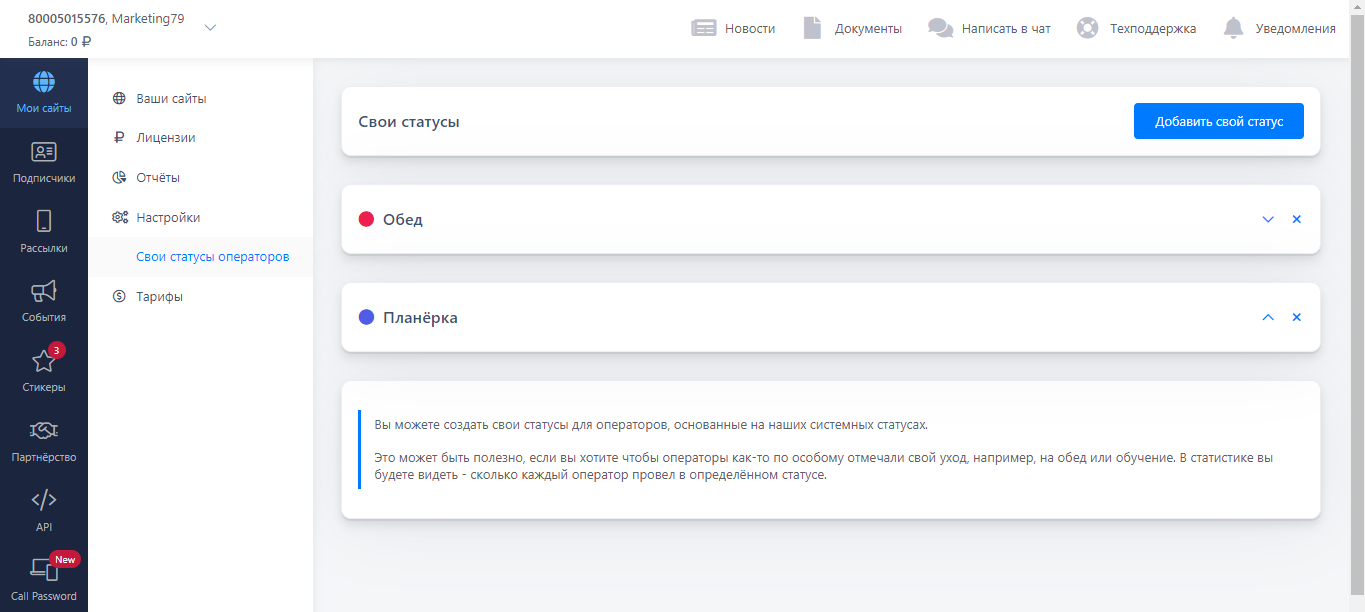
Task: Go to События megaphone icon
Action: tap(44, 292)
